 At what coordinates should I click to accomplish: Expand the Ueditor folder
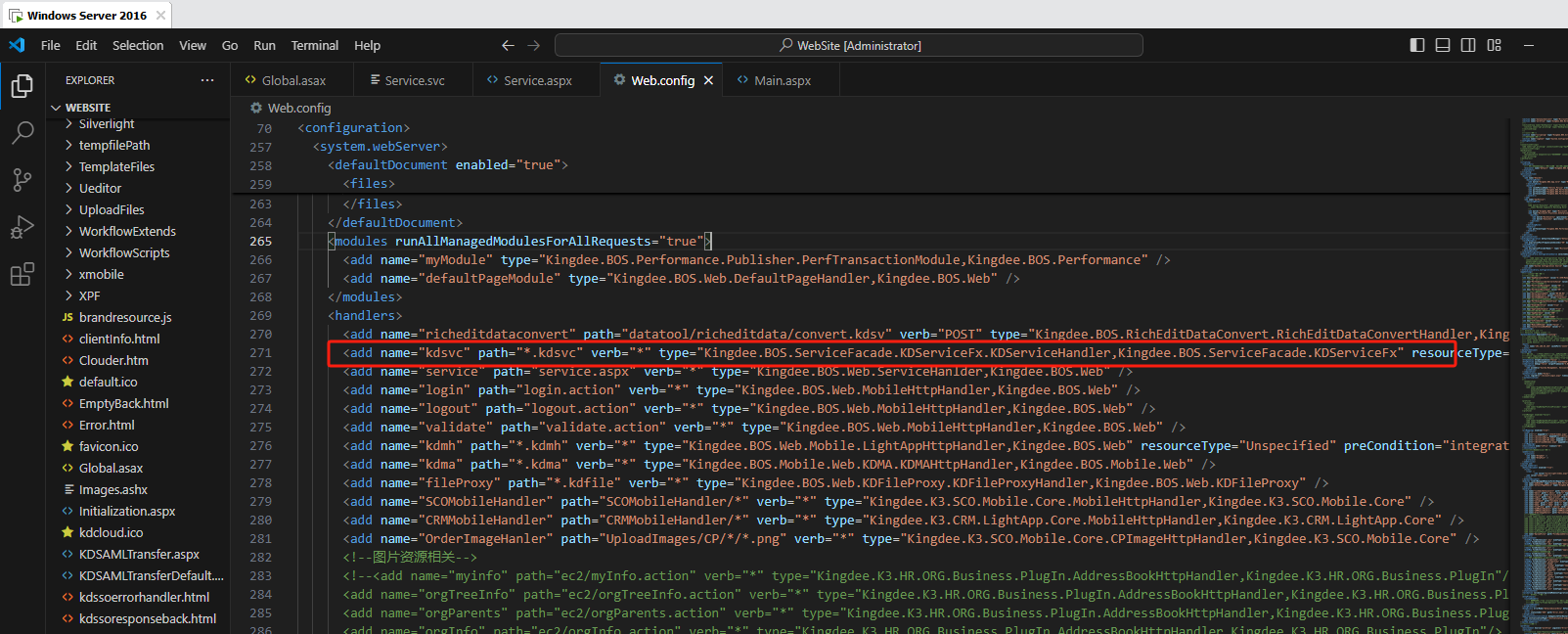click(68, 188)
